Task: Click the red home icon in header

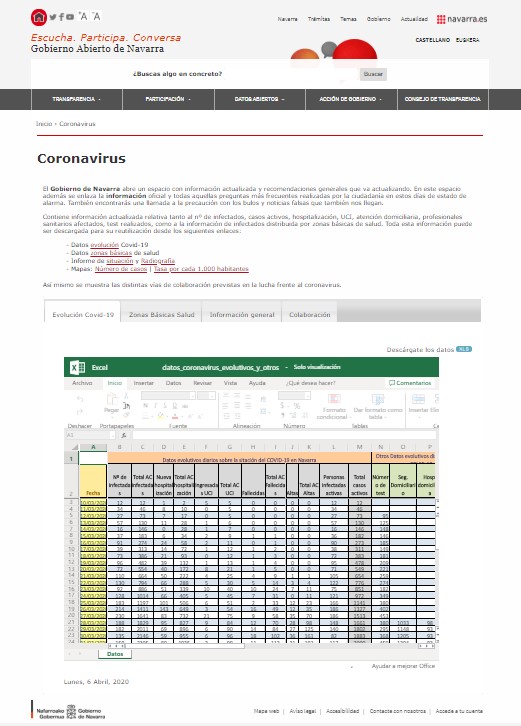Action: point(39,17)
